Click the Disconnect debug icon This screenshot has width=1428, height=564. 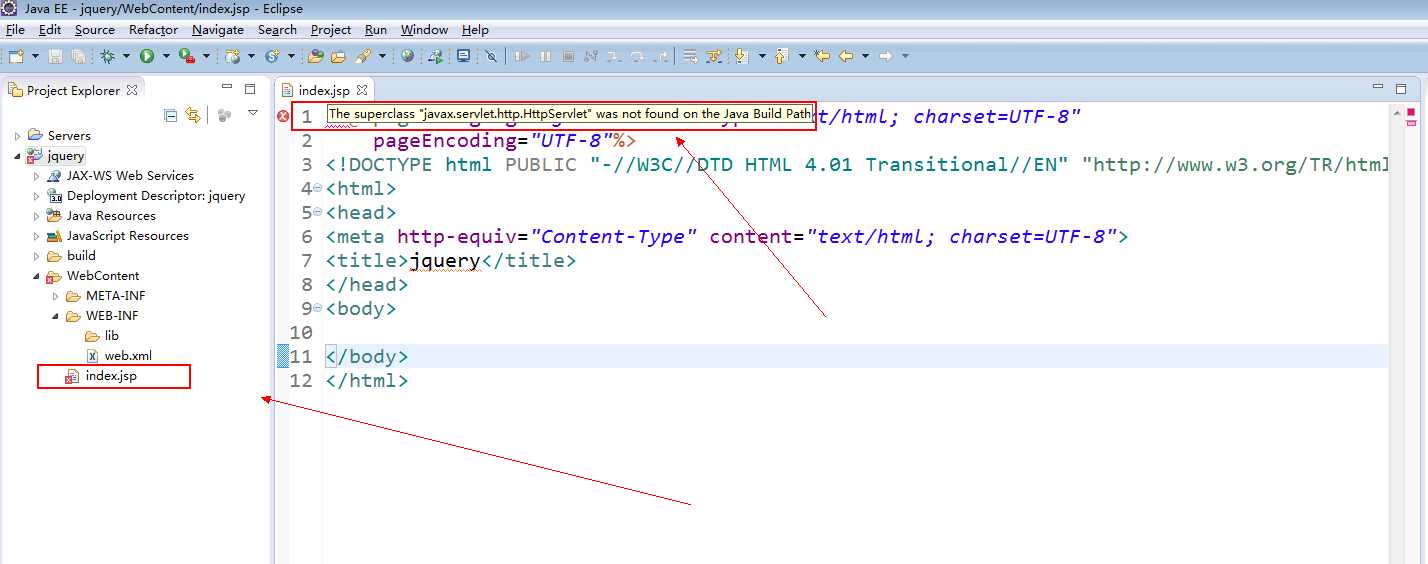pos(591,56)
